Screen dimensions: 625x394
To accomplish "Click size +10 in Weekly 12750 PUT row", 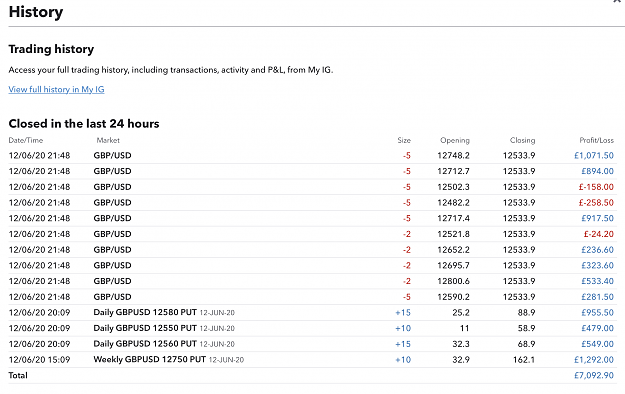I will [403, 360].
